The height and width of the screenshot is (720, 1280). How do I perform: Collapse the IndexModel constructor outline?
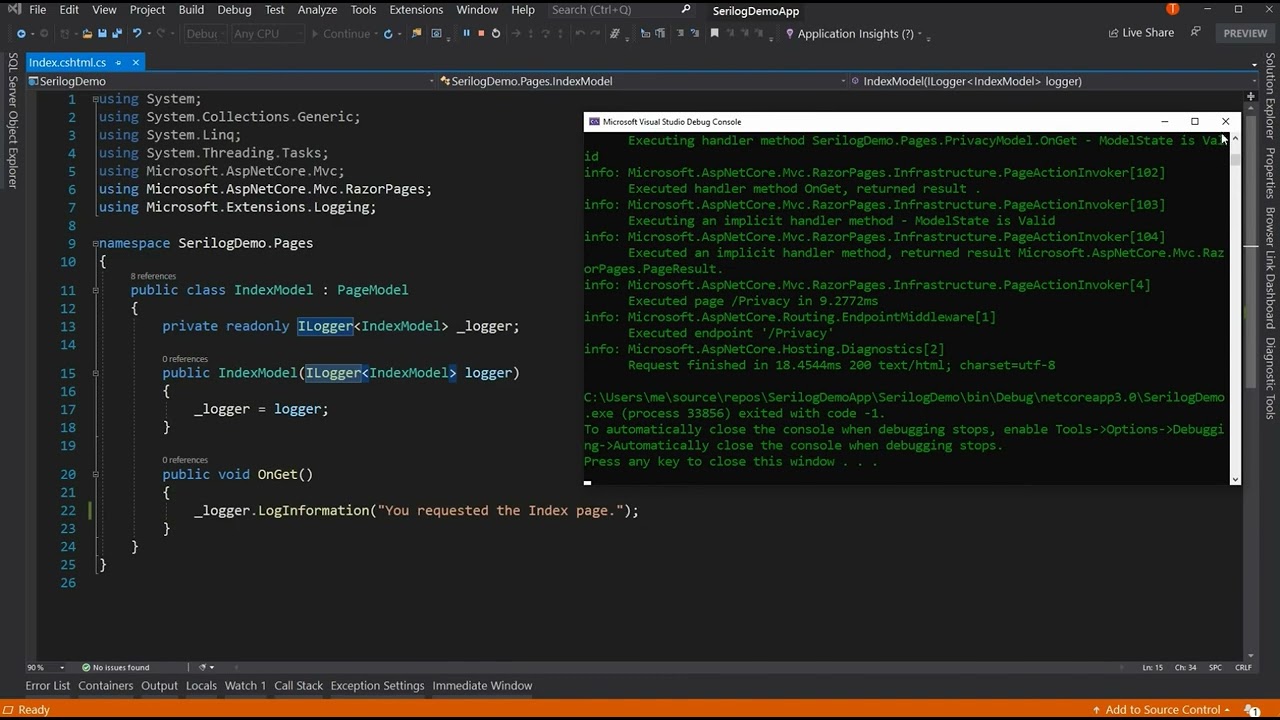(x=96, y=373)
